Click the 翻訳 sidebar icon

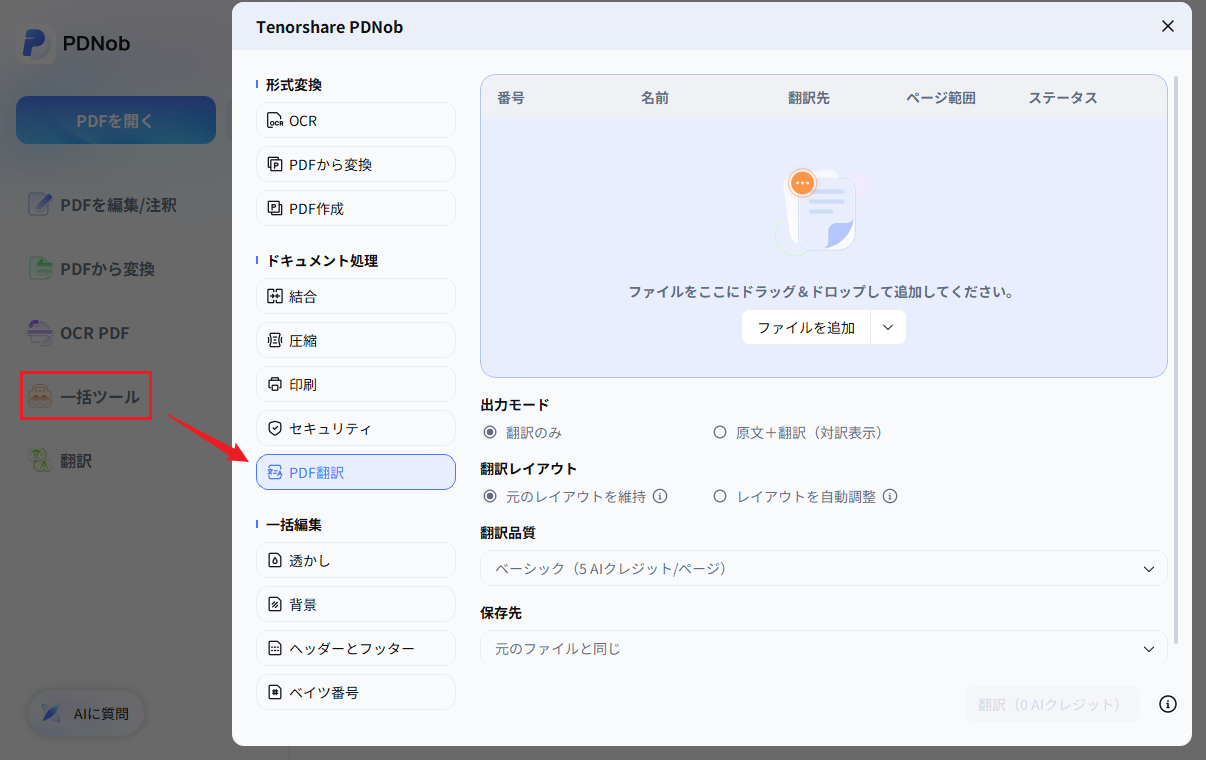pos(39,461)
